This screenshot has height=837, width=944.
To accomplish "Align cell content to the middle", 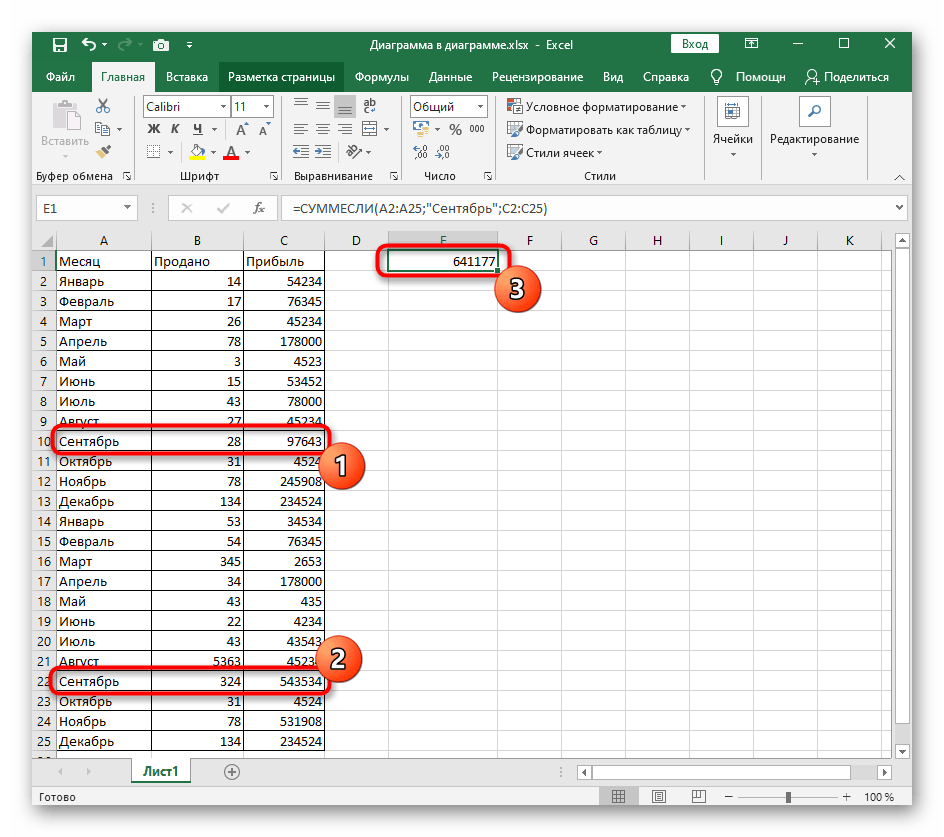I will coord(323,106).
